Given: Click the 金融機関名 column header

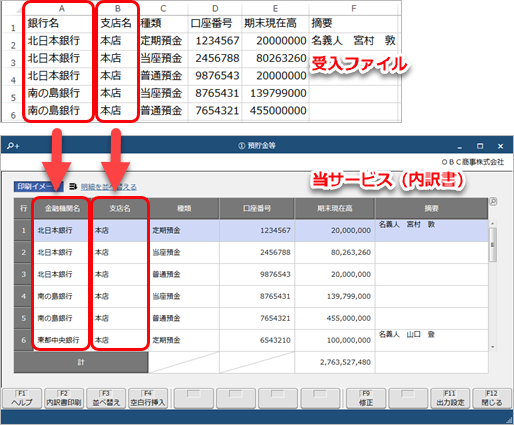Looking at the screenshot, I should tap(62, 209).
